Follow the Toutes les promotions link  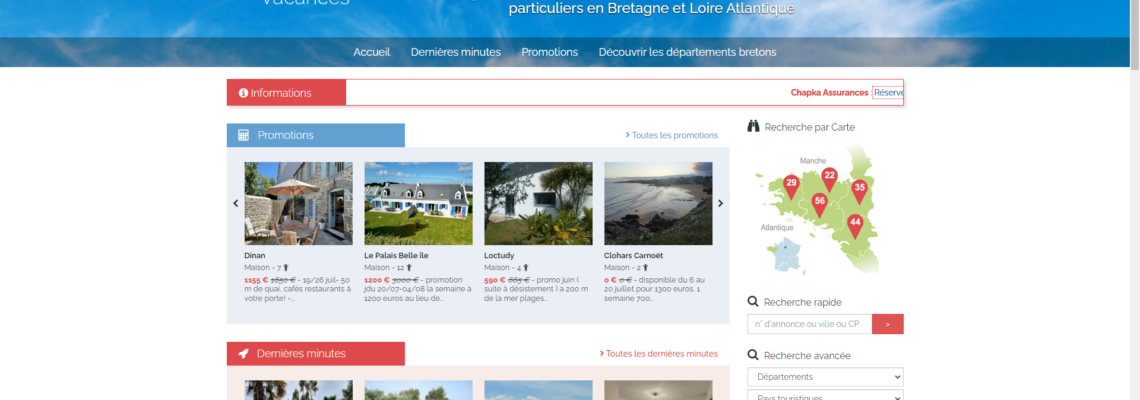pyautogui.click(x=672, y=135)
